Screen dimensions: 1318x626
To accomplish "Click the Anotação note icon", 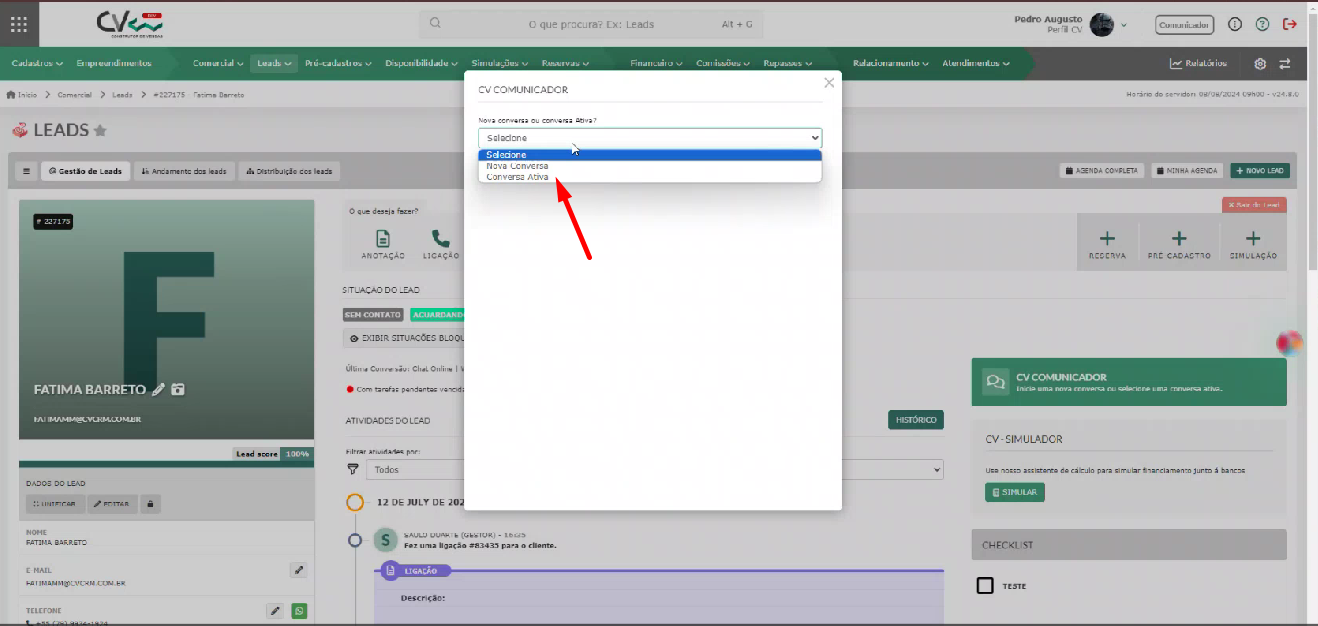I will point(383,239).
